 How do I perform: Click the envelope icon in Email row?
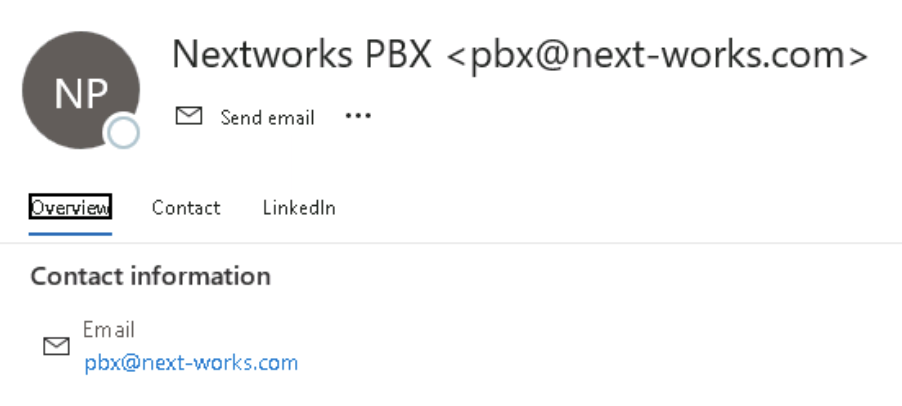click(56, 346)
